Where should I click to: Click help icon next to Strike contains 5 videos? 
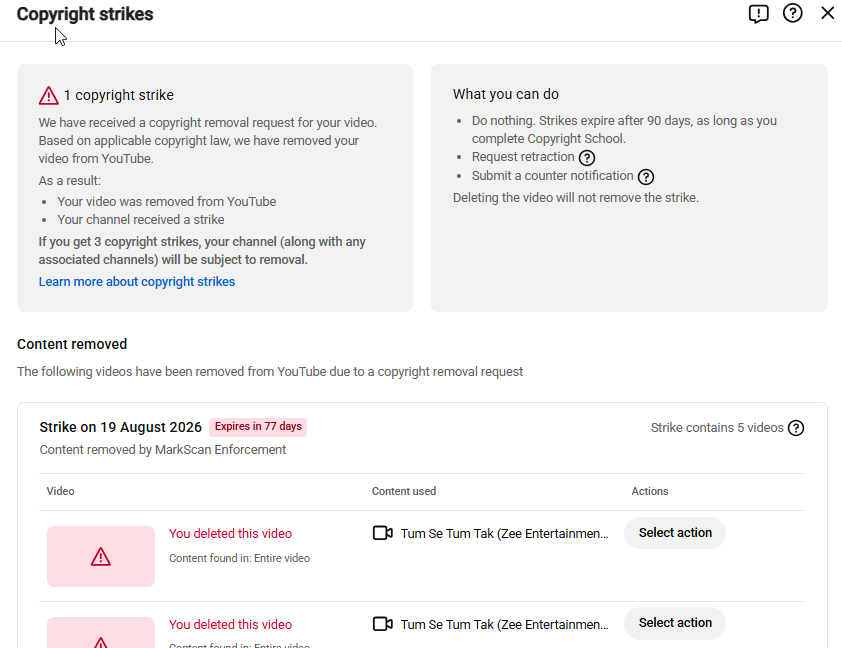[x=796, y=428]
